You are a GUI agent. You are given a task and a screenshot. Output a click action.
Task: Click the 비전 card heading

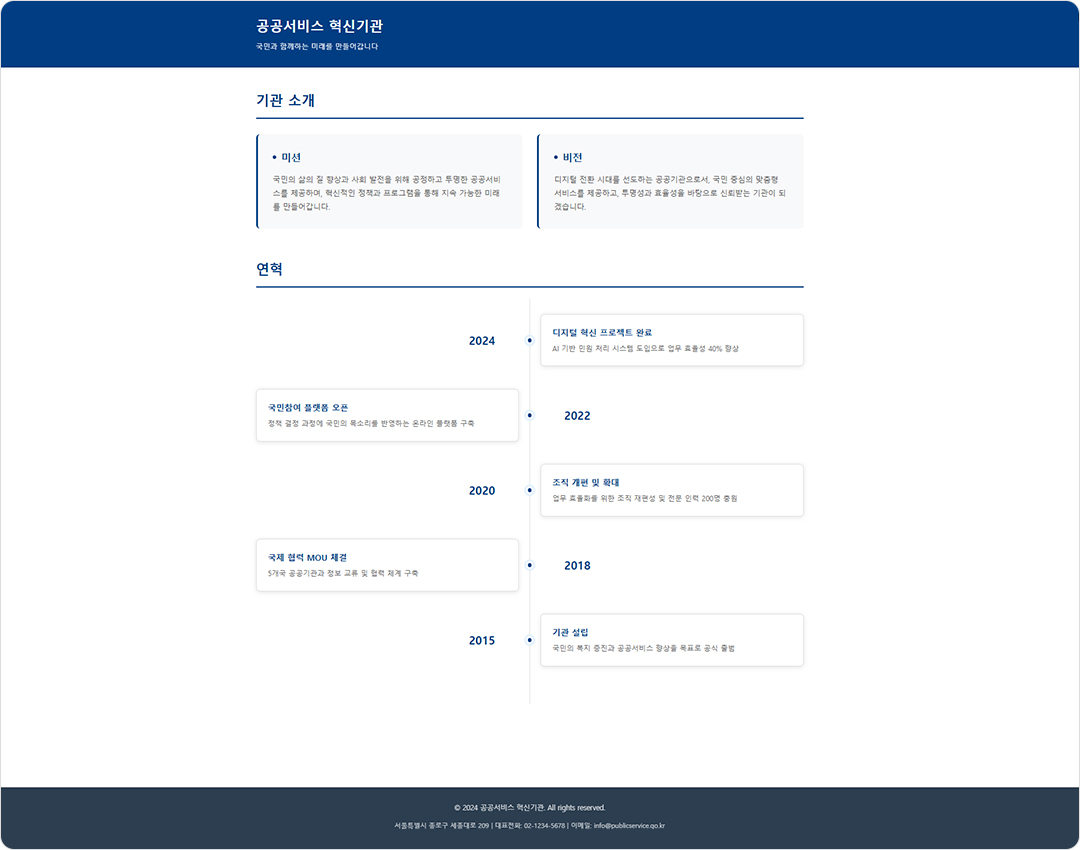(x=572, y=158)
